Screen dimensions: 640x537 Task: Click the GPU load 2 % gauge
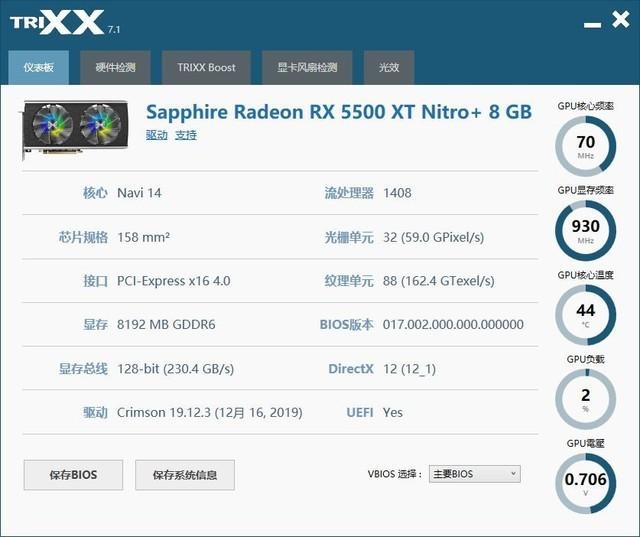[x=586, y=399]
